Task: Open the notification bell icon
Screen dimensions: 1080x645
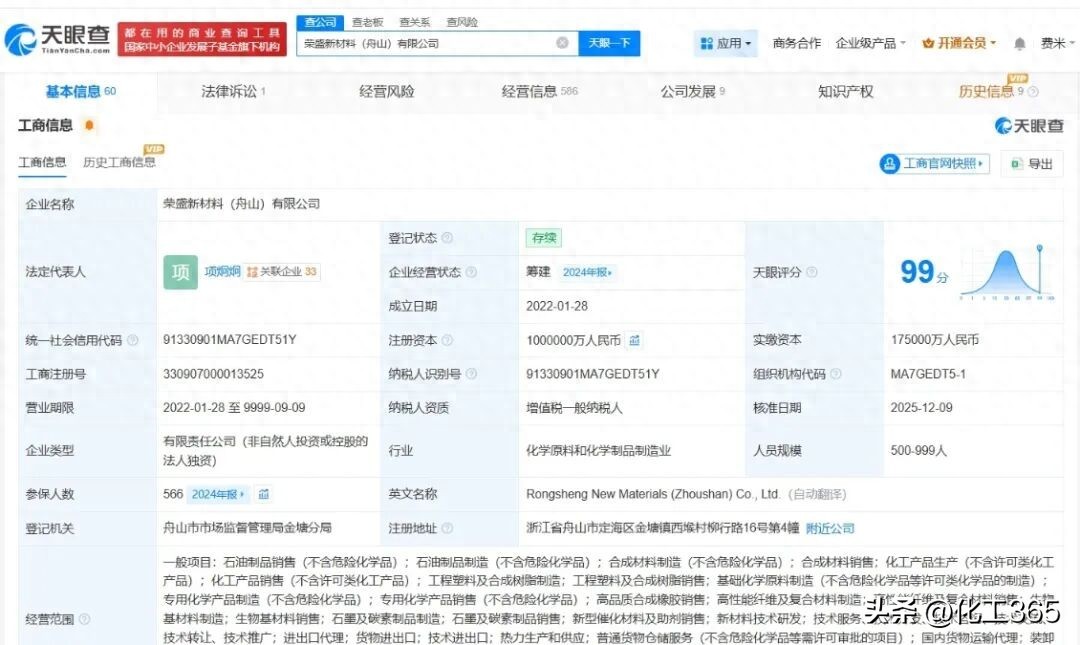Action: tap(1018, 43)
